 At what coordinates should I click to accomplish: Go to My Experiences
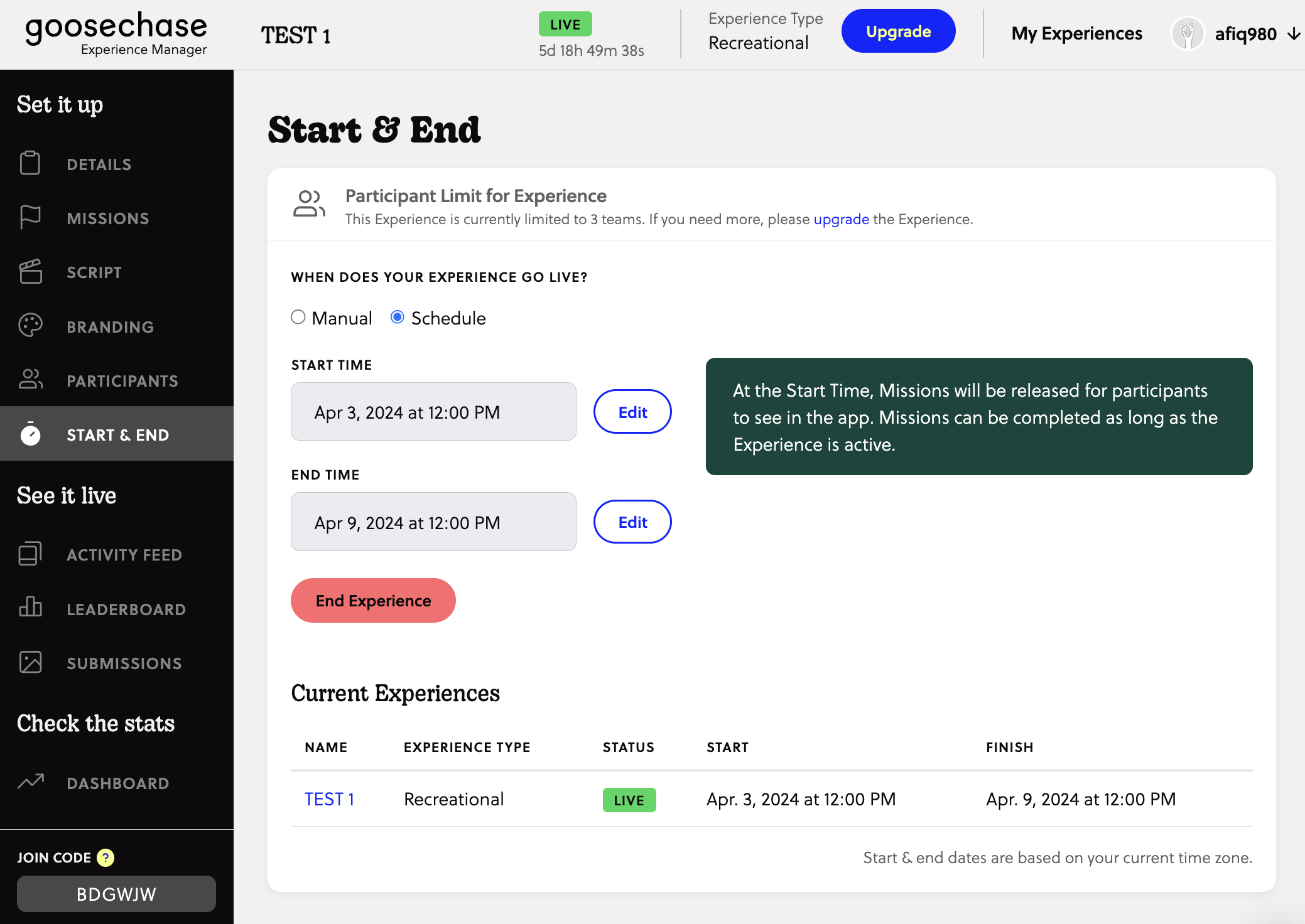pos(1076,33)
